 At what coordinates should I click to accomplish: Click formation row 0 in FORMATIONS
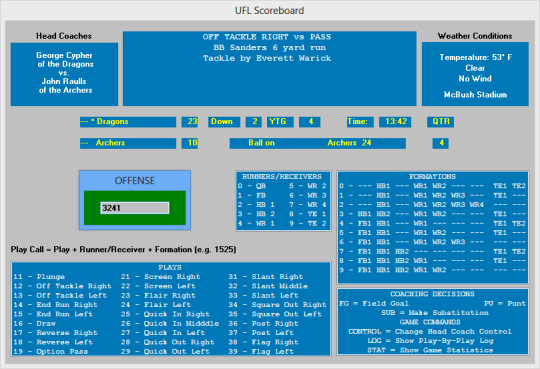(x=433, y=186)
